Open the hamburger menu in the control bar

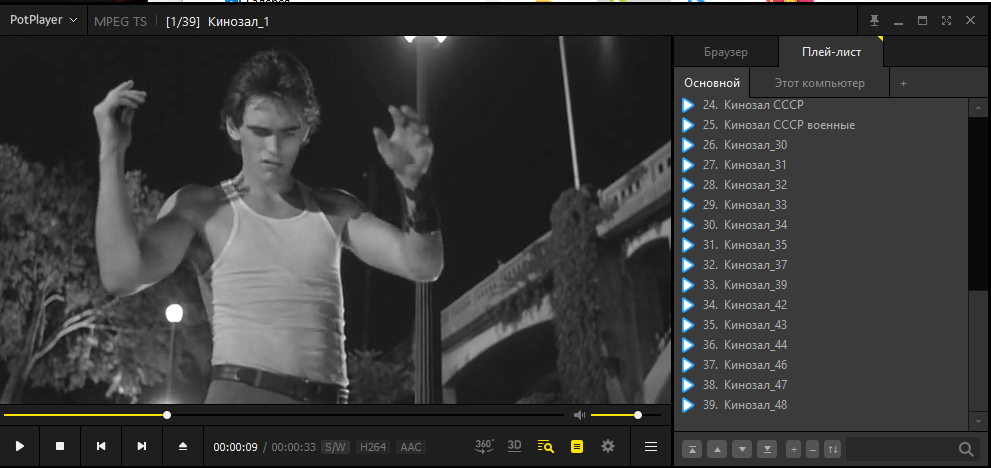[651, 446]
